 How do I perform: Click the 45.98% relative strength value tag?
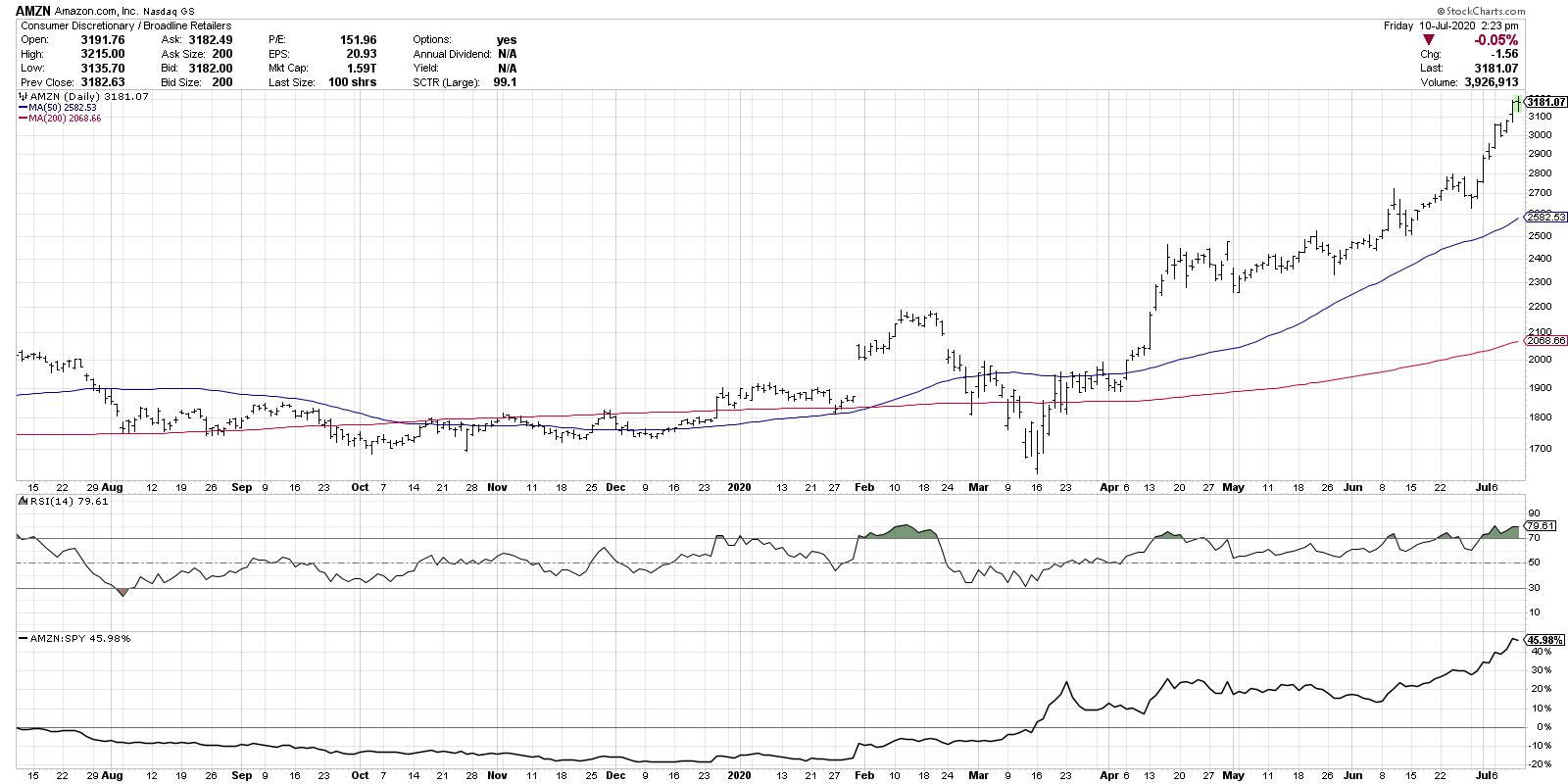click(1543, 638)
